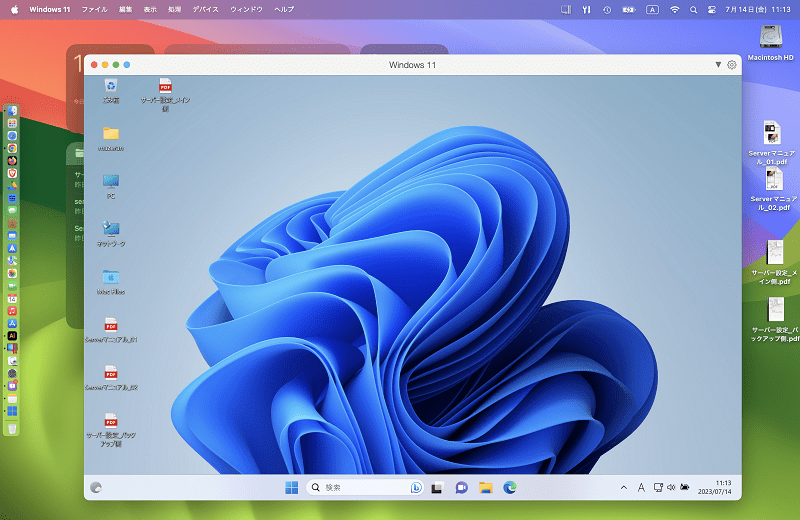Click the menu bar date 7月14日(金) 11:13
Image resolution: width=800 pixels, height=520 pixels.
point(758,9)
